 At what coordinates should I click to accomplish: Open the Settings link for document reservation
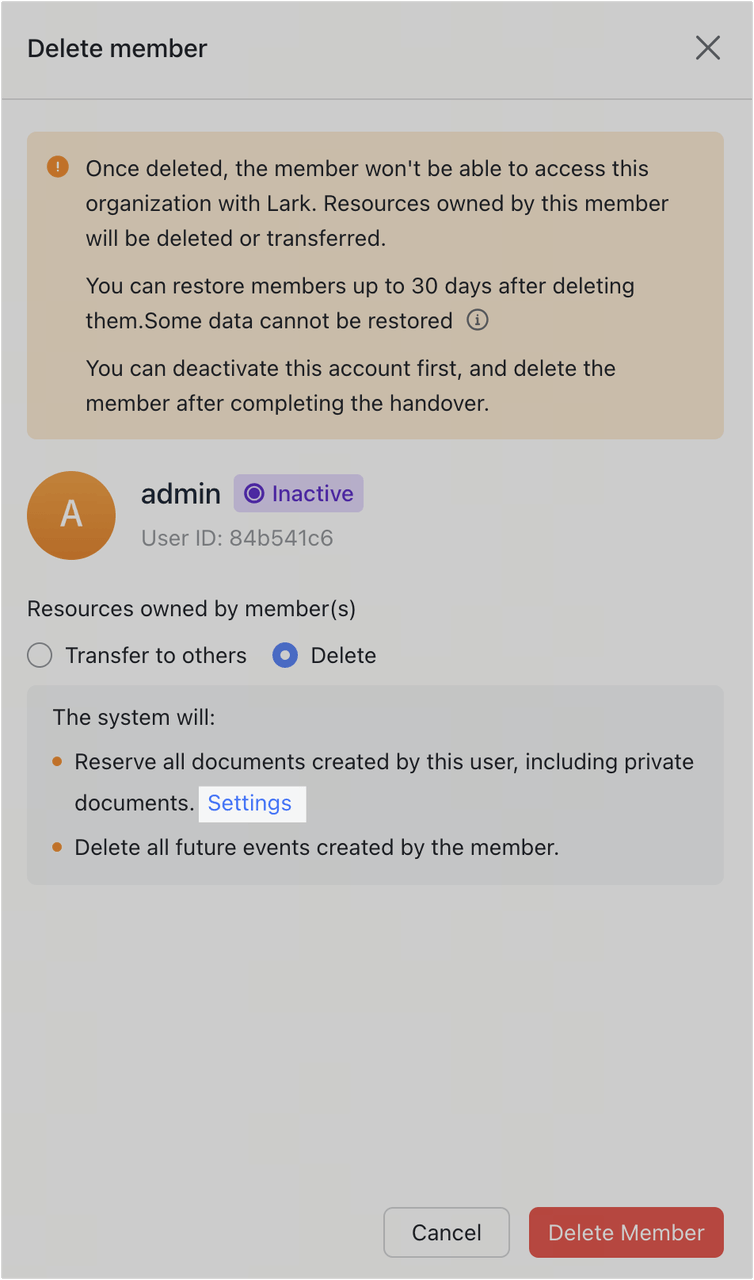[x=252, y=803]
